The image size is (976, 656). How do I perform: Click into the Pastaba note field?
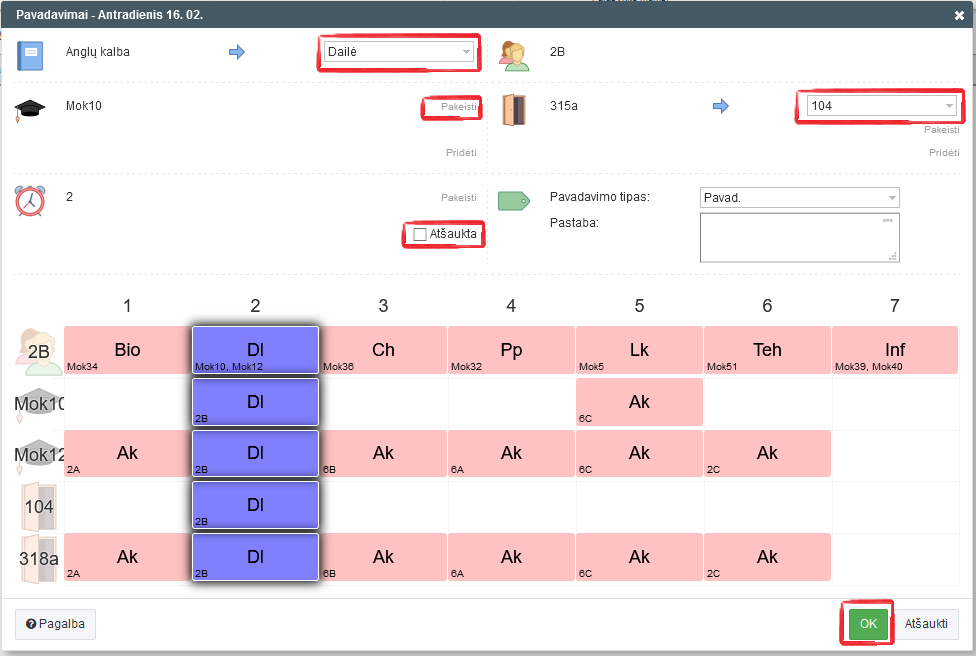(x=799, y=238)
